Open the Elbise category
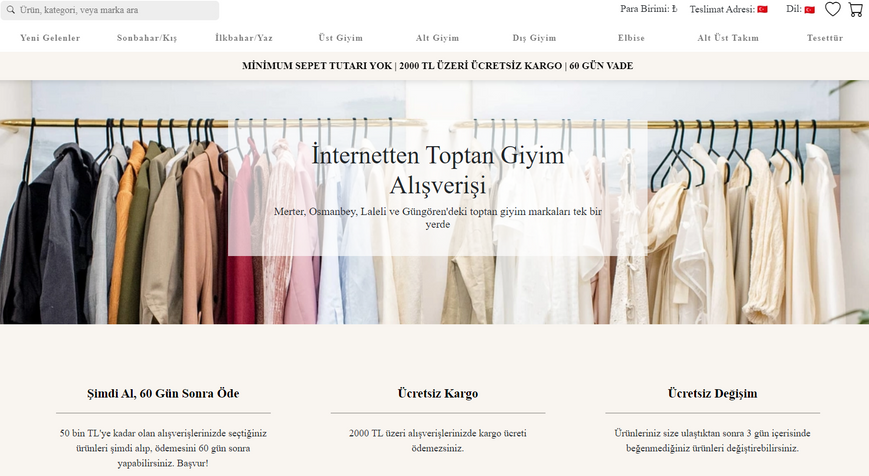 (x=631, y=38)
